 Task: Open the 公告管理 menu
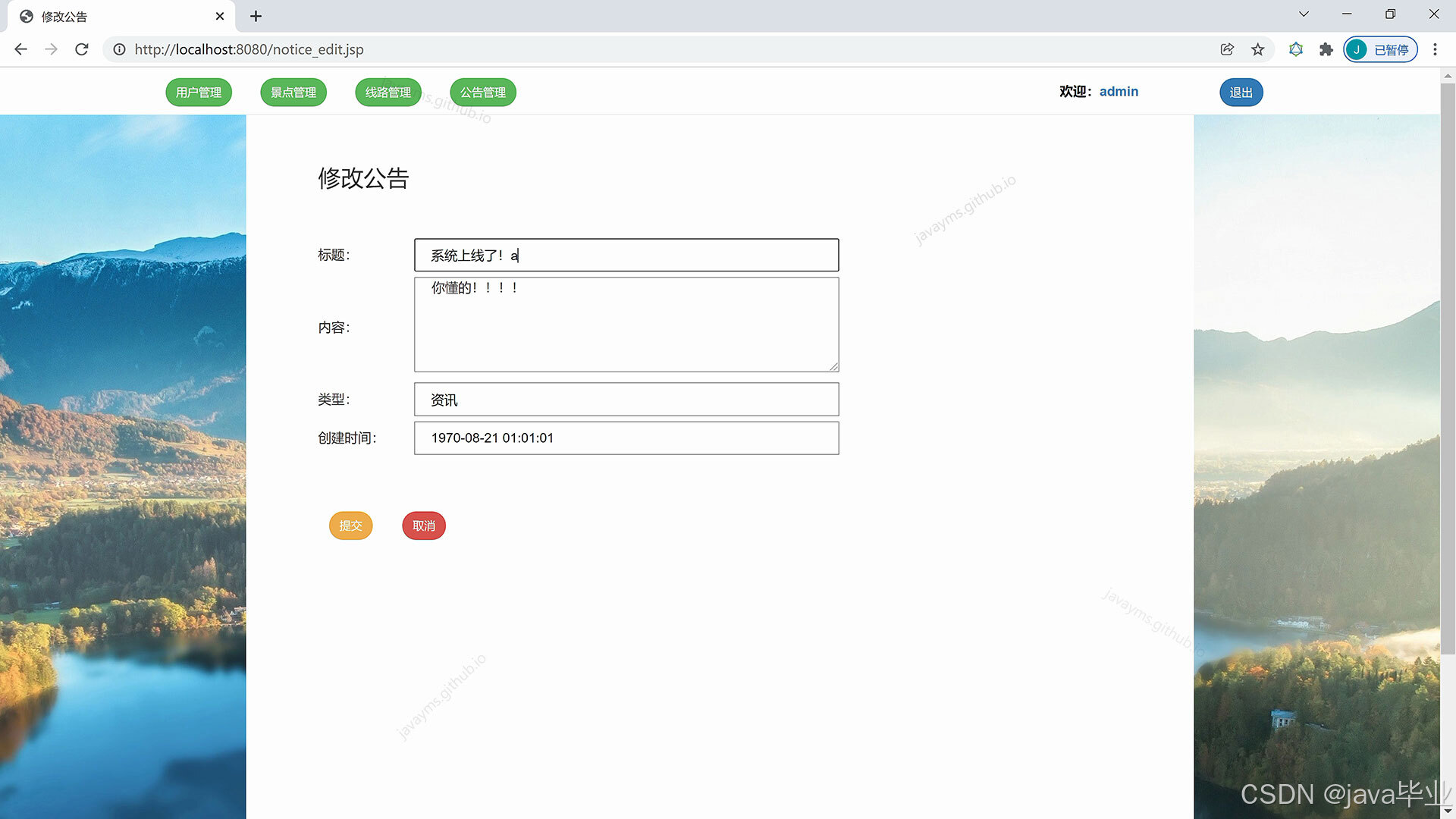click(483, 93)
